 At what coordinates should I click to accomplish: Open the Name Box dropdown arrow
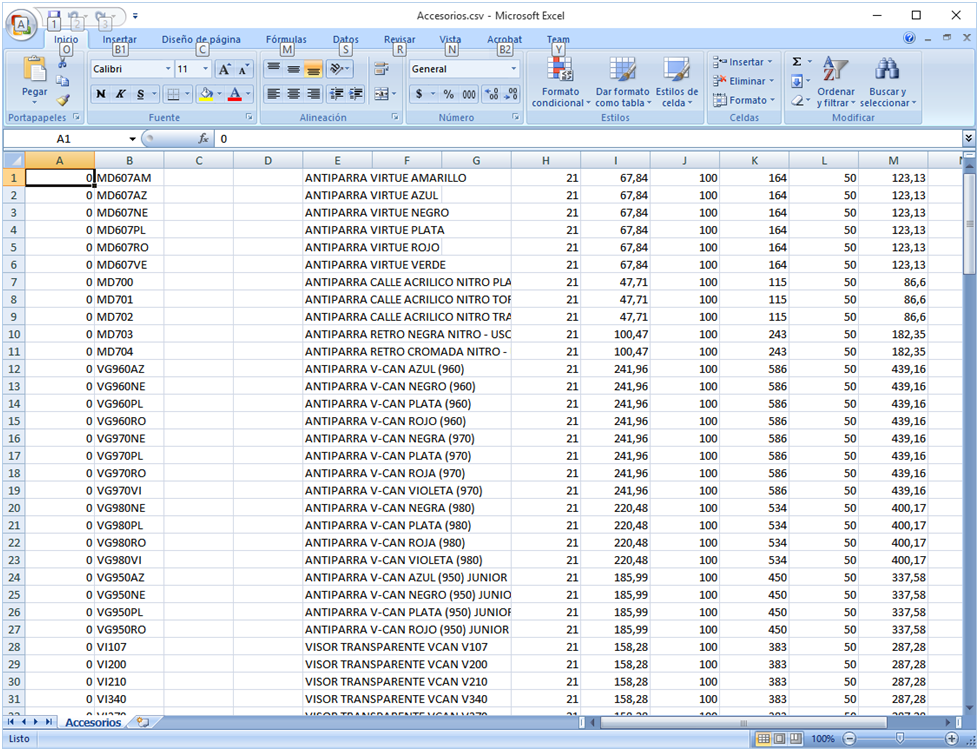click(132, 139)
